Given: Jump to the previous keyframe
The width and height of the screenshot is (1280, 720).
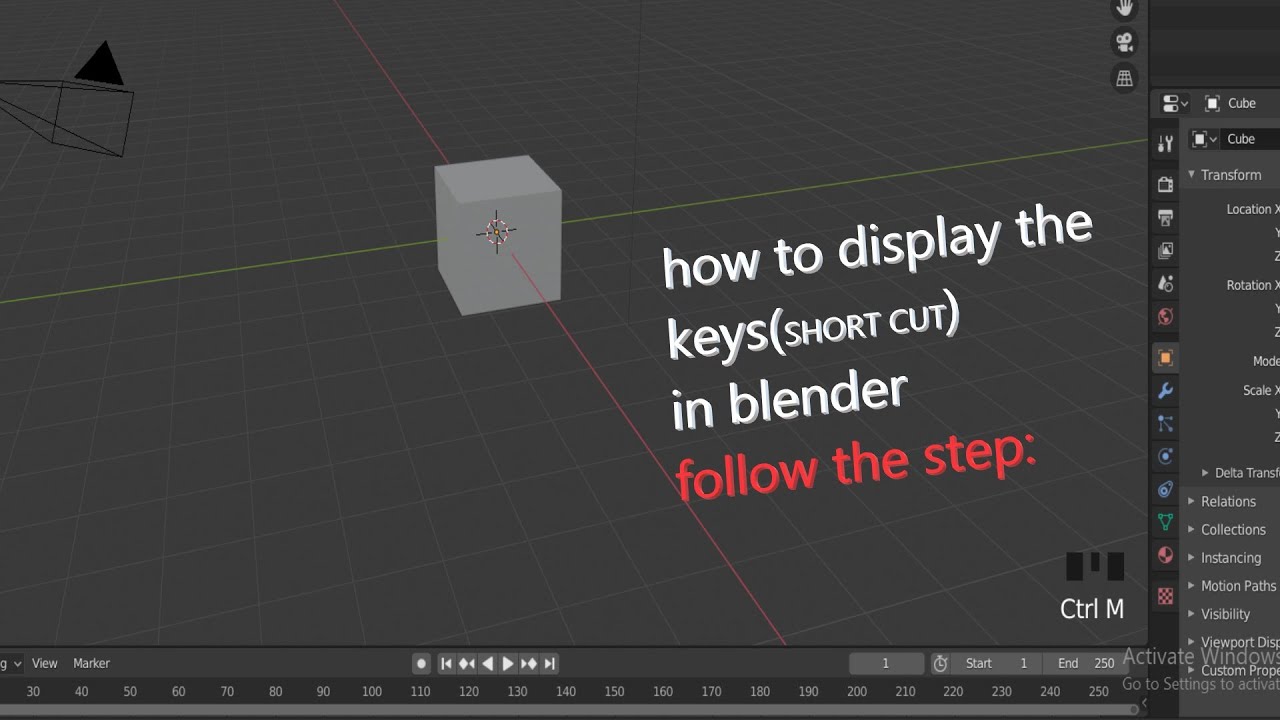Looking at the screenshot, I should (467, 663).
